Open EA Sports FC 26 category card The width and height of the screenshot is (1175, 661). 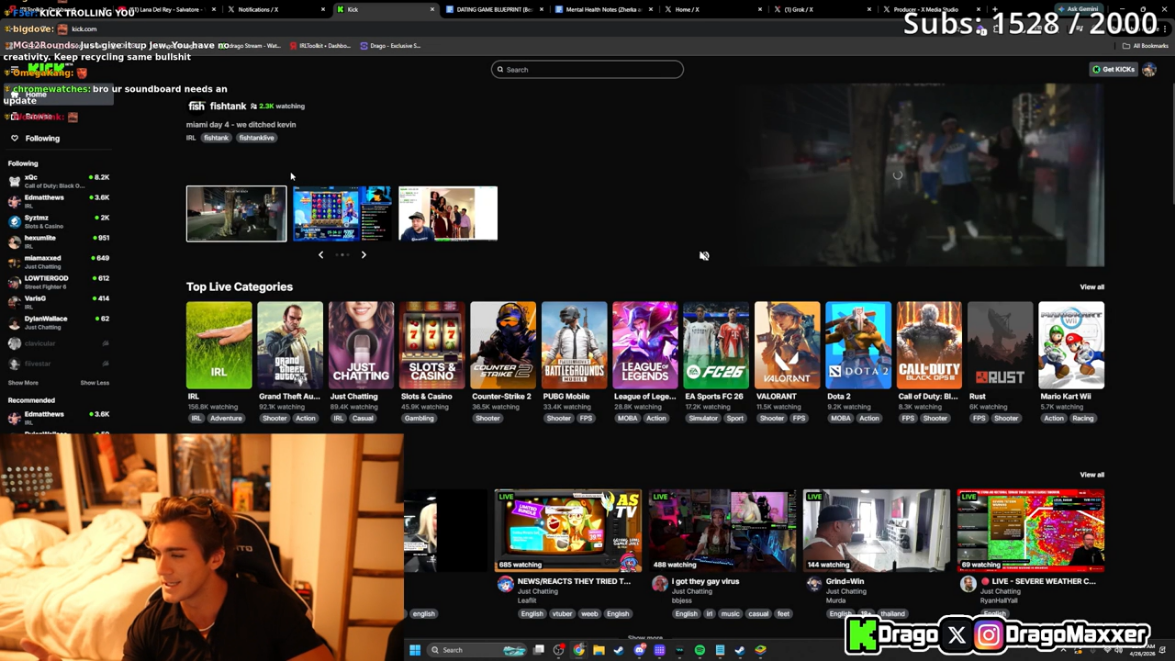click(x=716, y=345)
